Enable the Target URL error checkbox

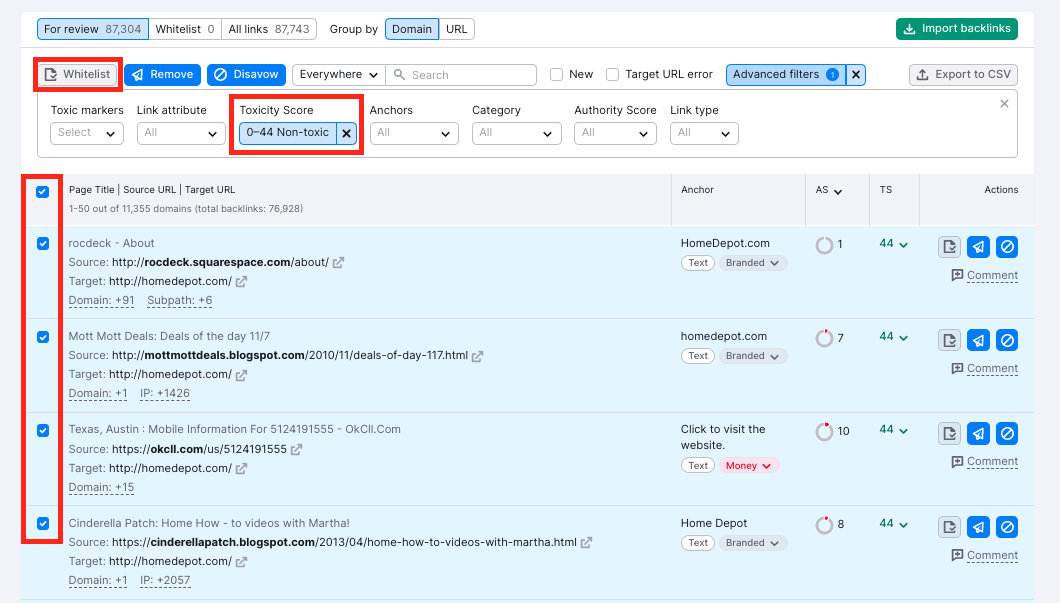click(x=612, y=74)
